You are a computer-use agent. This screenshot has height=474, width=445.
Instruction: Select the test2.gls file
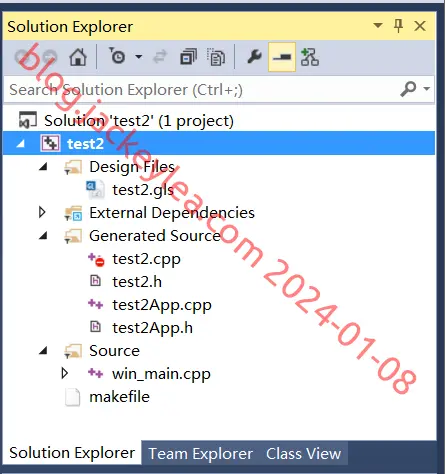pos(143,190)
